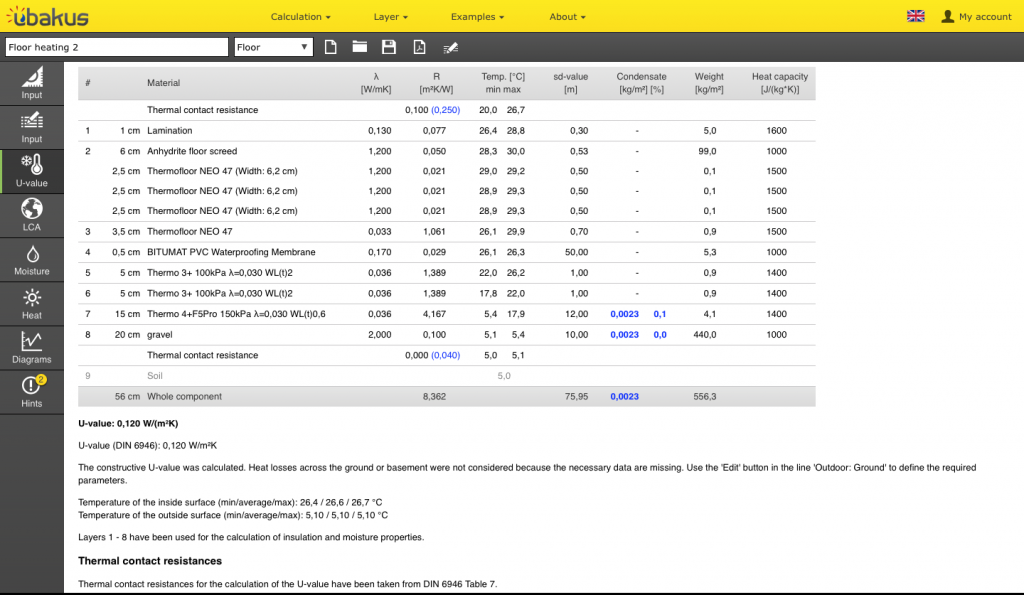
Task: Open the list-and-pencil Input panel in sidebar
Action: [32, 127]
